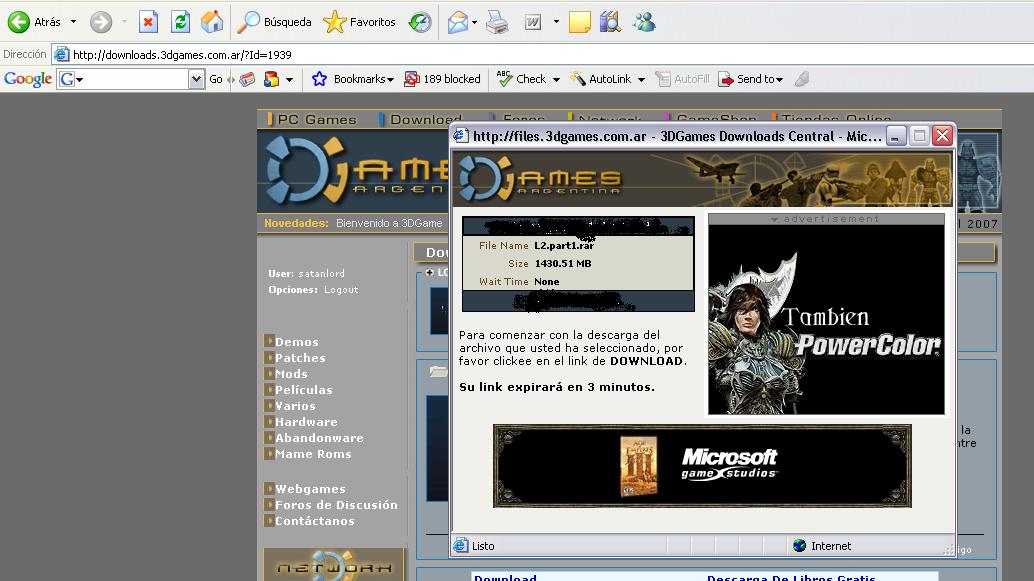Image resolution: width=1034 pixels, height=581 pixels.
Task: Open the Hardware category
Action: (x=306, y=421)
